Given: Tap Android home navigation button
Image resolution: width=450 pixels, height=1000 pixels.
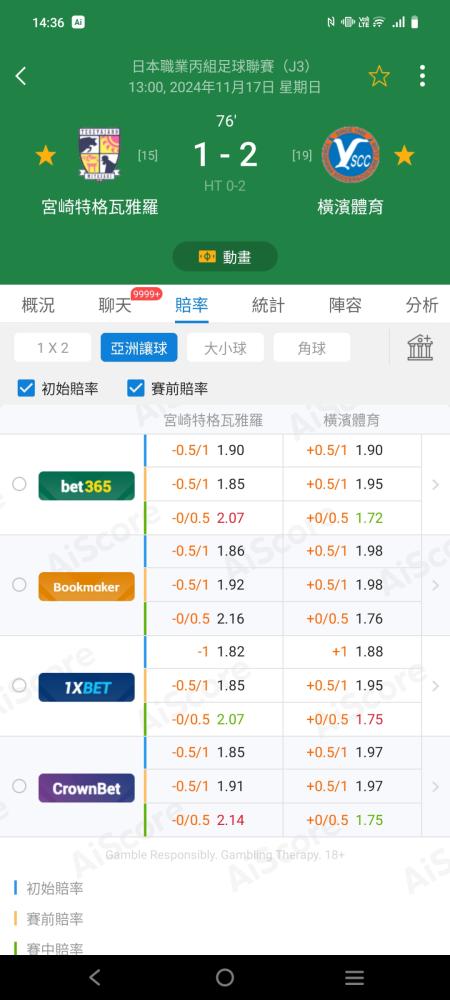Looking at the screenshot, I should point(225,977).
